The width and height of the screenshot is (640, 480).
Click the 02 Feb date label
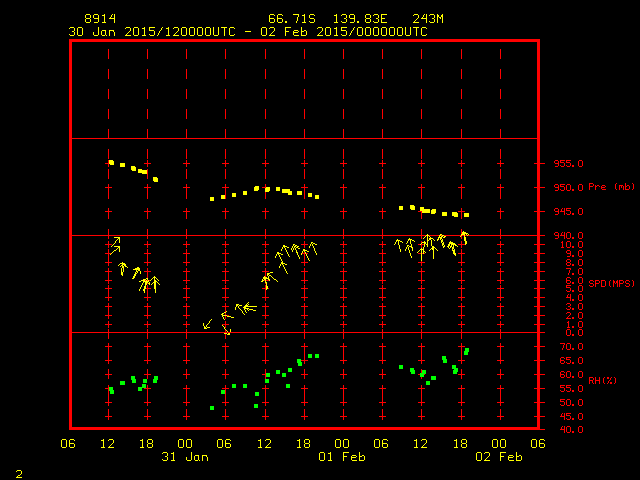499,457
